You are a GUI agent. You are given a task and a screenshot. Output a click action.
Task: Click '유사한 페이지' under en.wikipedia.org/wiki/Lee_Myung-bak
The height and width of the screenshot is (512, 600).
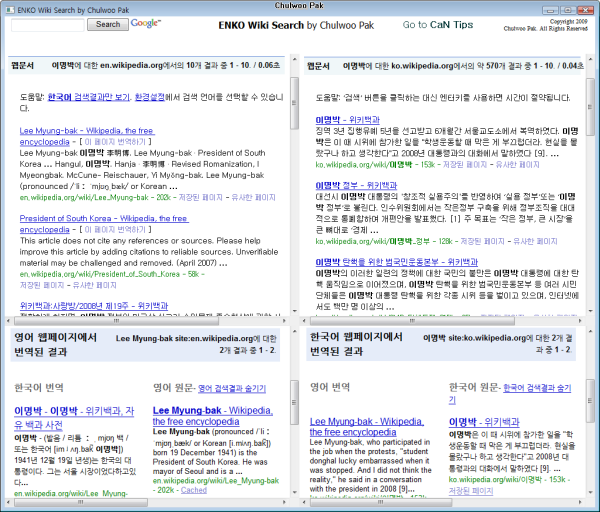pos(253,197)
